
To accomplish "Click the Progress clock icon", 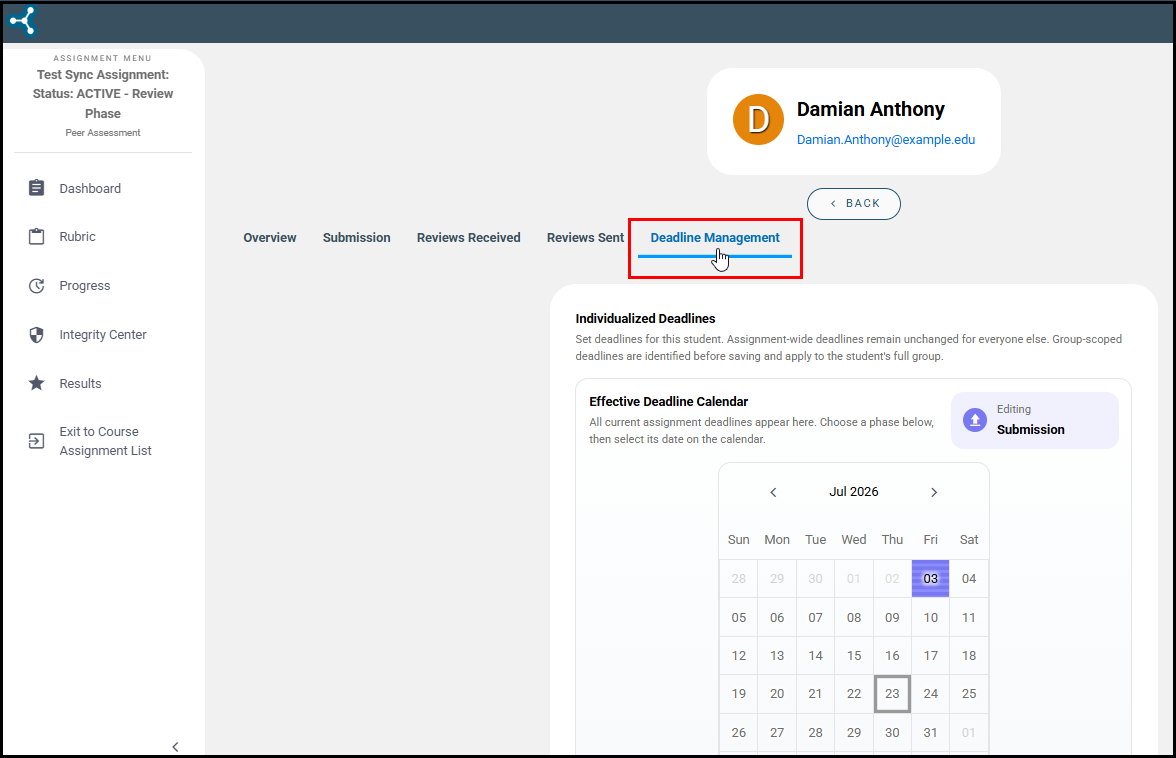I will (x=36, y=286).
